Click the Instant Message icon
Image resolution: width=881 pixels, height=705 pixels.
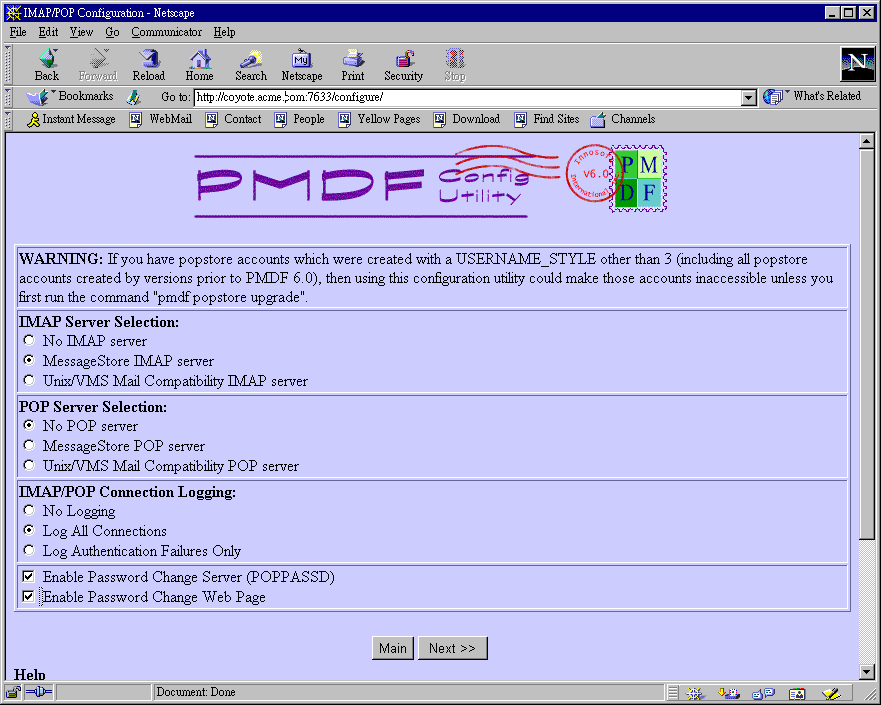point(34,119)
